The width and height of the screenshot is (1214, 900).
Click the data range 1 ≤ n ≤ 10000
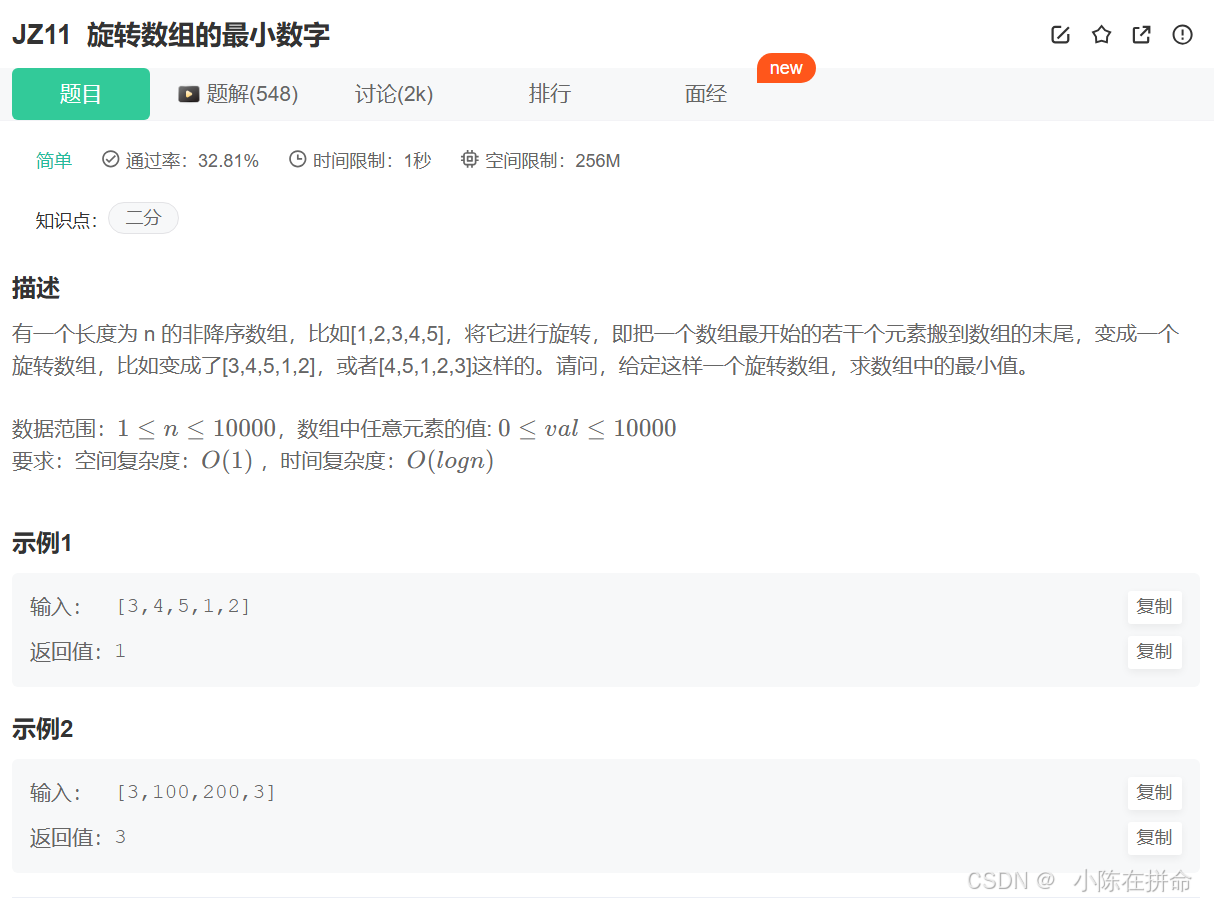[196, 429]
